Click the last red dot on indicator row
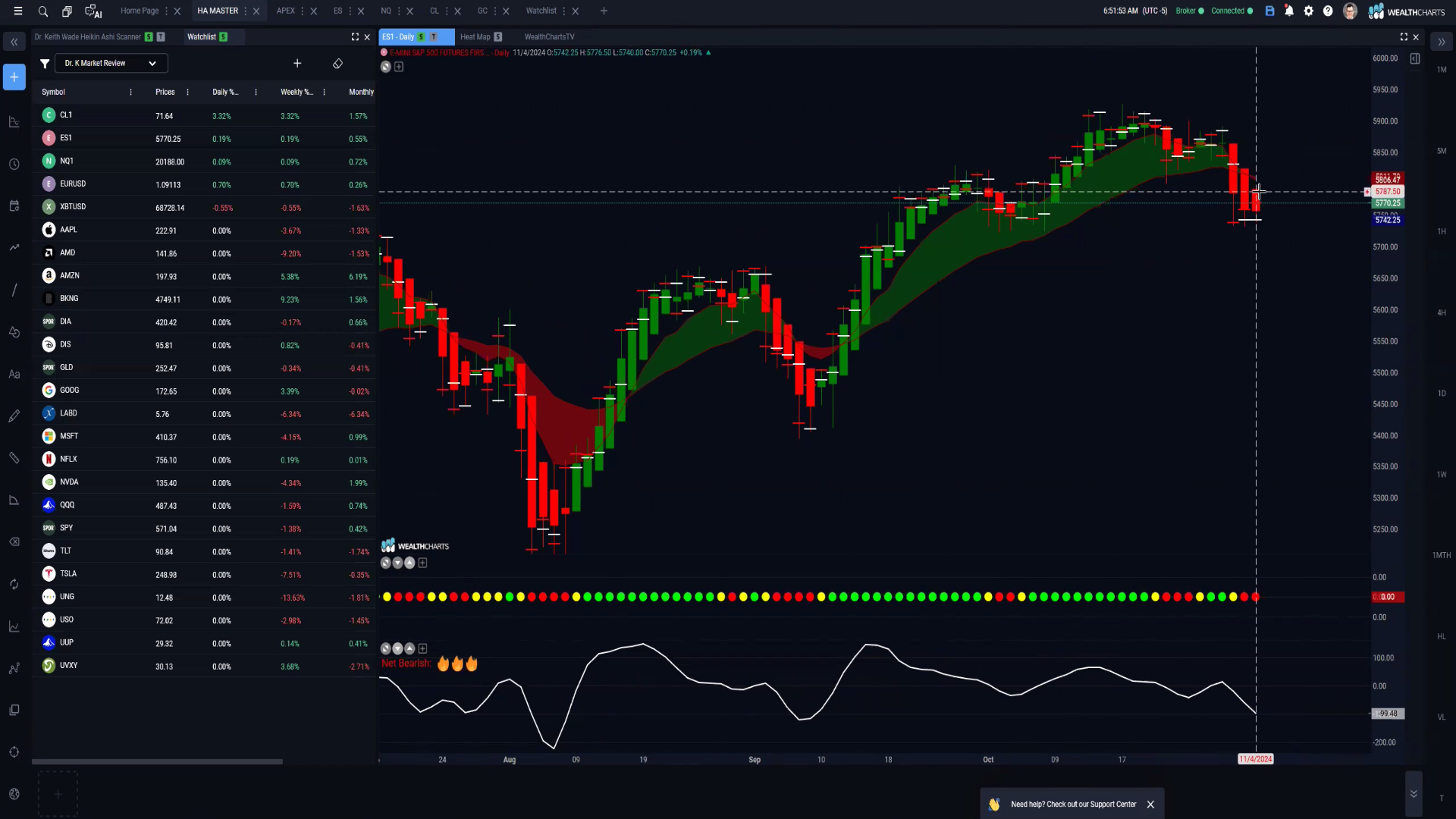 [x=1255, y=598]
